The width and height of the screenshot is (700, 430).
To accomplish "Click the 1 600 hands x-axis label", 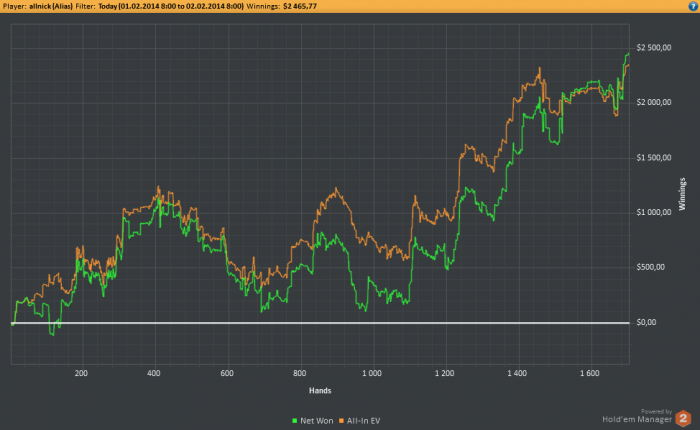I will [590, 373].
